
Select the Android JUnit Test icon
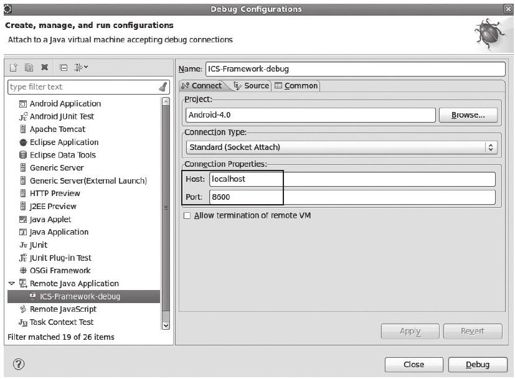[23, 117]
